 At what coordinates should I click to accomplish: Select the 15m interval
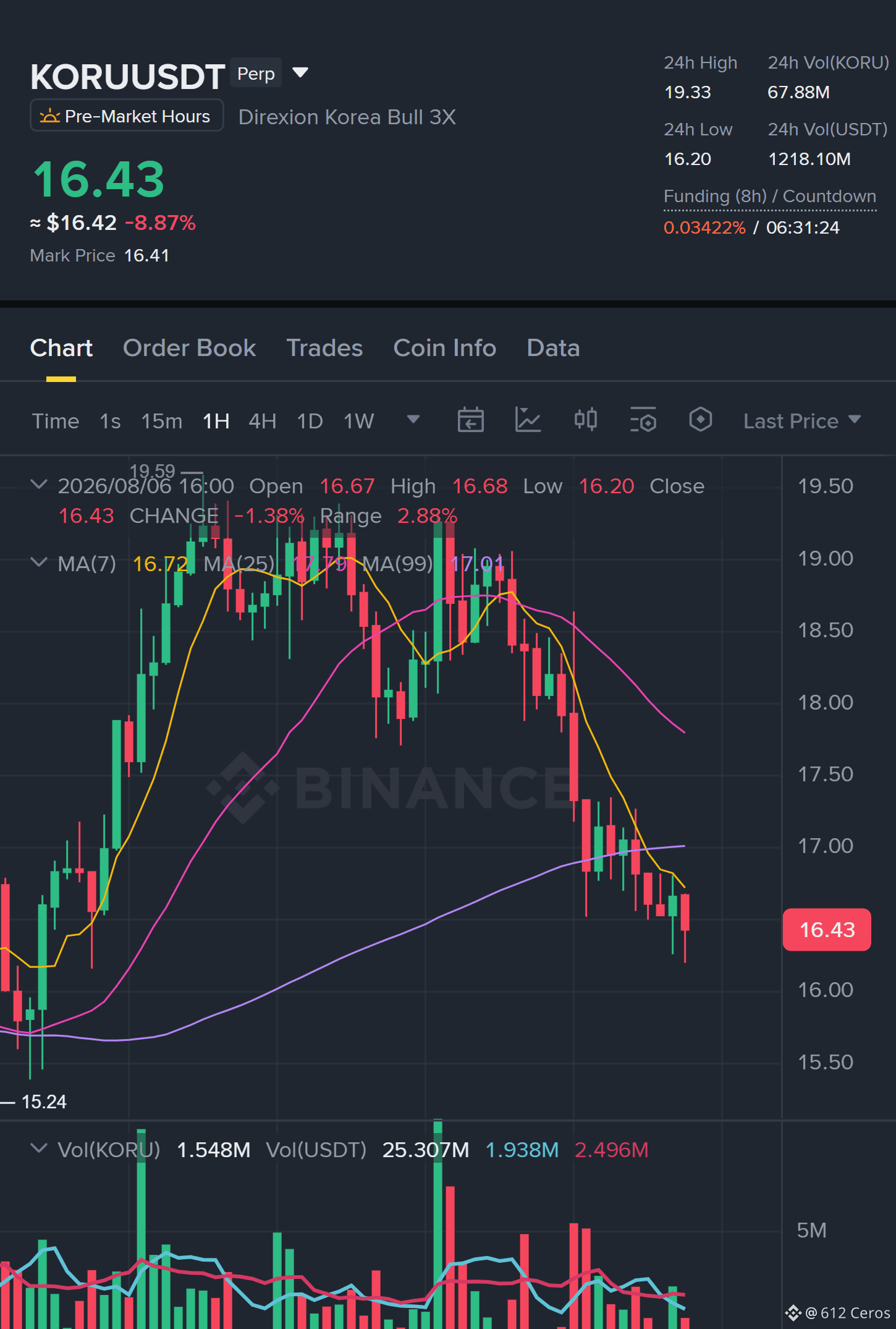(162, 421)
